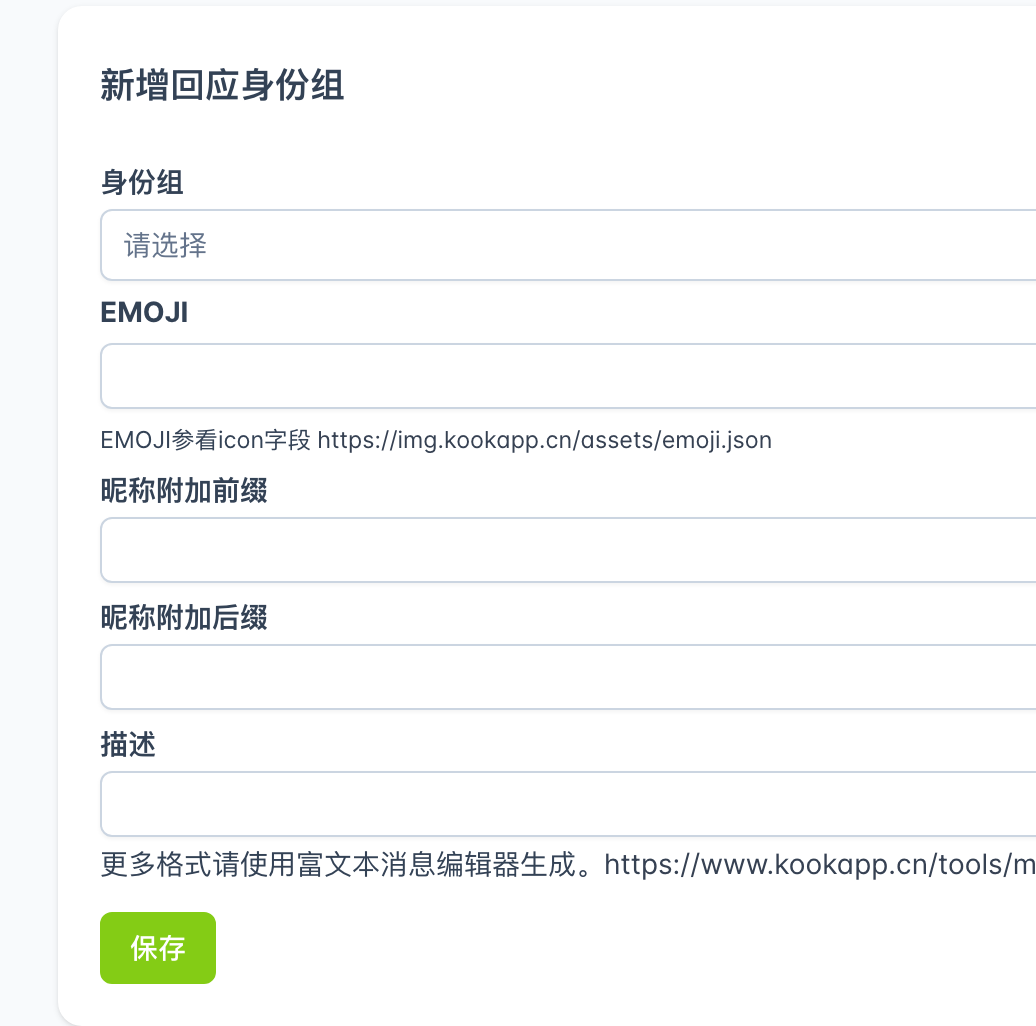
Task: Click the EMOJI参看icon字段 hint text
Action: (206, 440)
